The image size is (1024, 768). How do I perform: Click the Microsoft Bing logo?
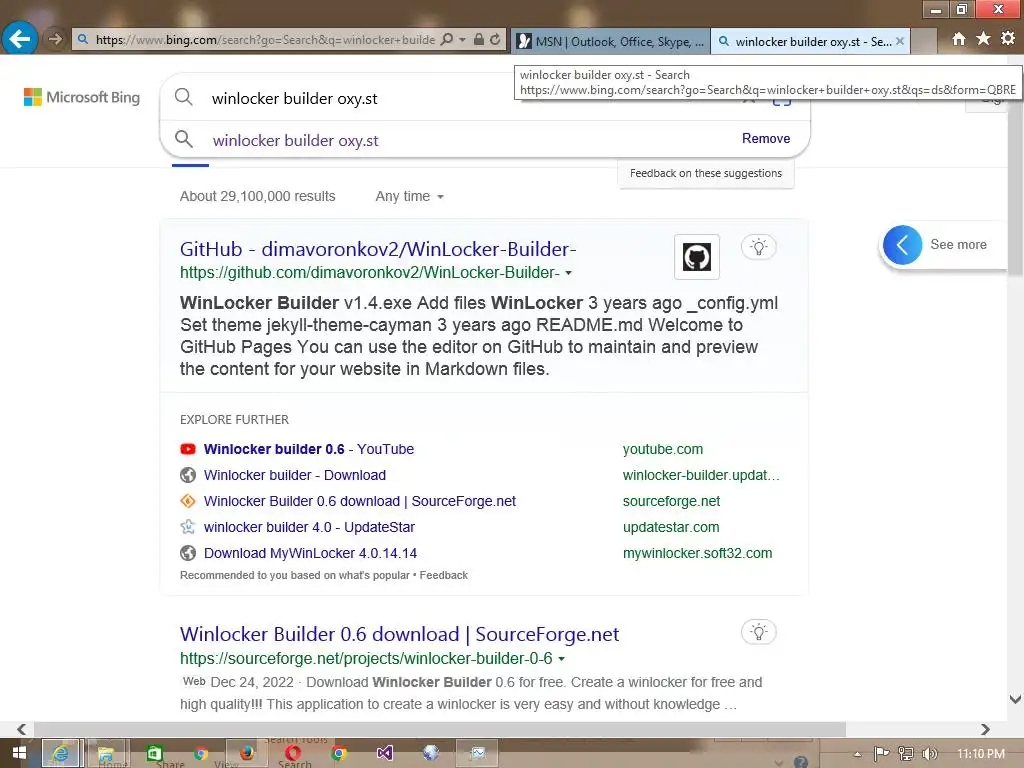(82, 97)
